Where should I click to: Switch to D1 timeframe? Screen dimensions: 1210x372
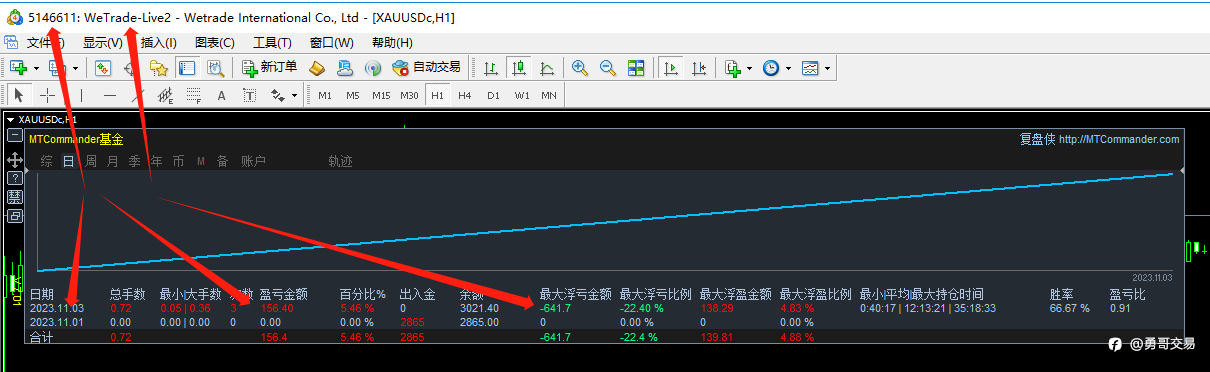[x=493, y=95]
